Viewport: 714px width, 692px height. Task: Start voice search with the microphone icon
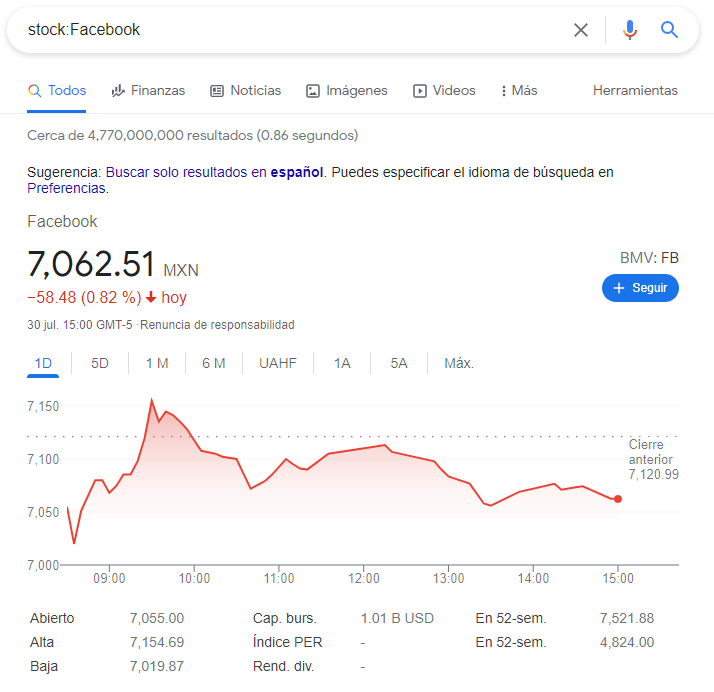coord(630,30)
